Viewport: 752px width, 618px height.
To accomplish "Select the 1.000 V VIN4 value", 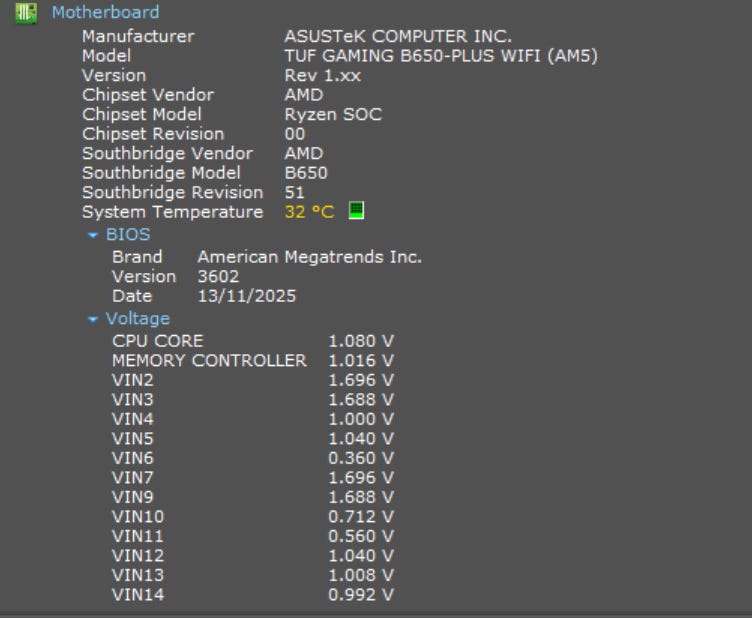I will click(x=361, y=420).
